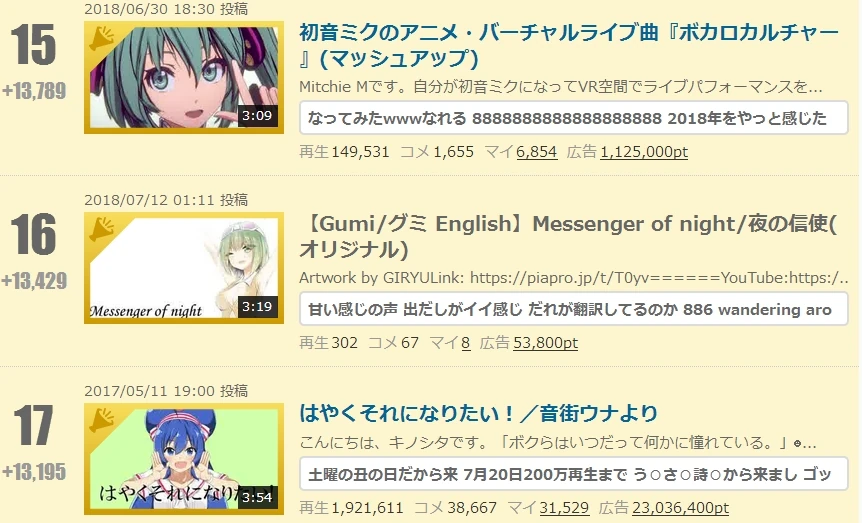Screen dimensions: 862x523
Task: Click the 6,854 mylist count link
Action: [x=537, y=152]
